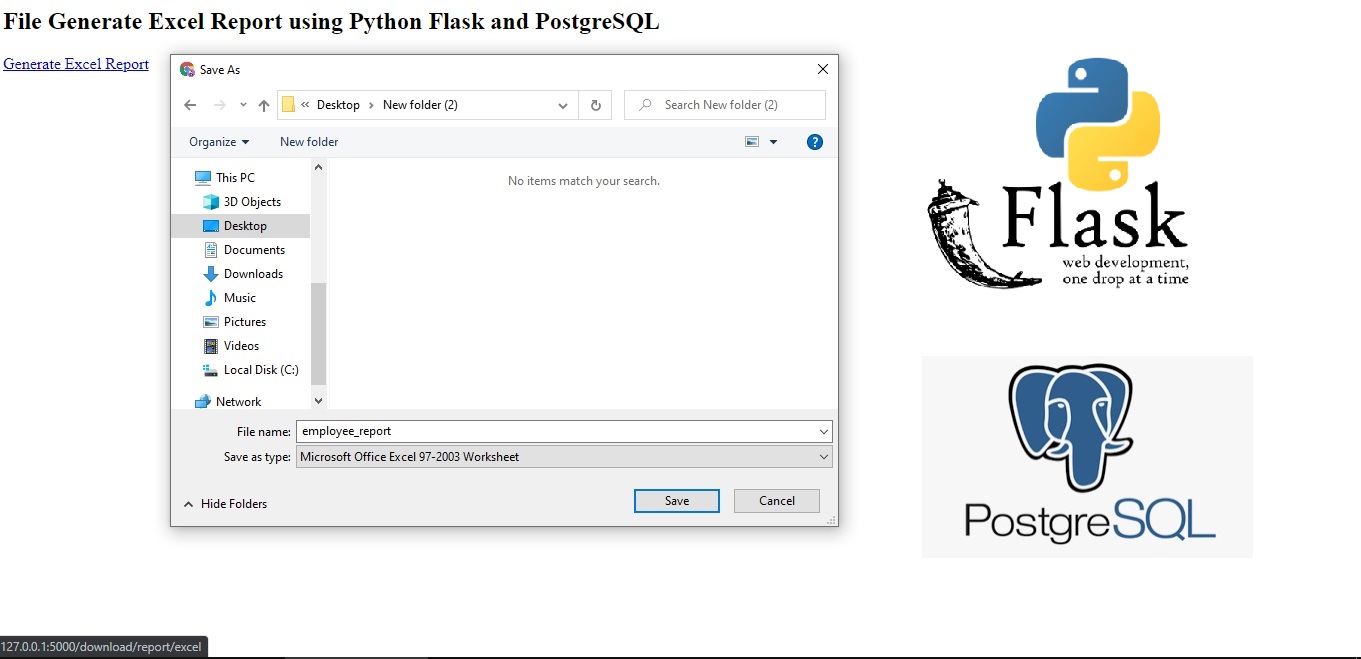Click the refresh icon beside the address bar

595,104
